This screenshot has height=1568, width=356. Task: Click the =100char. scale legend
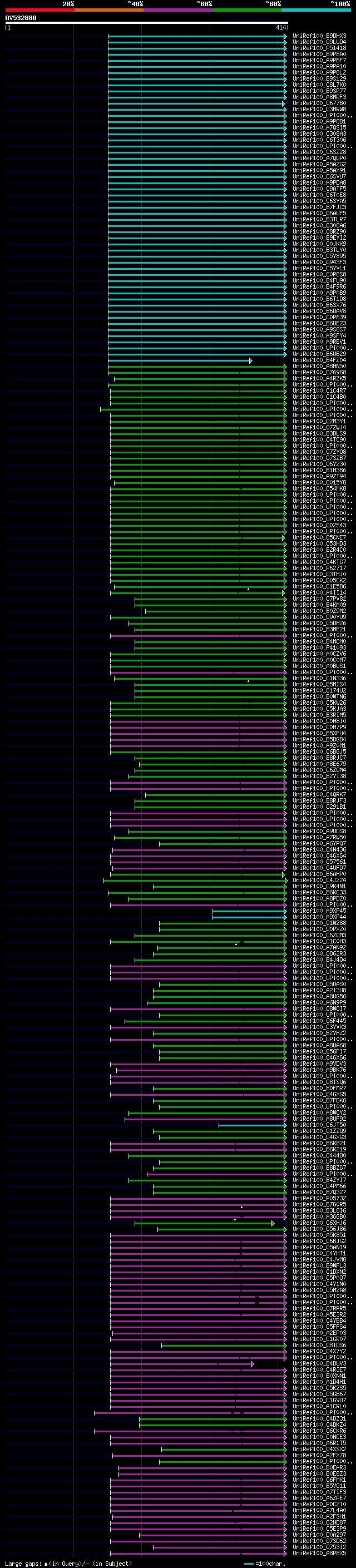click(265, 1563)
